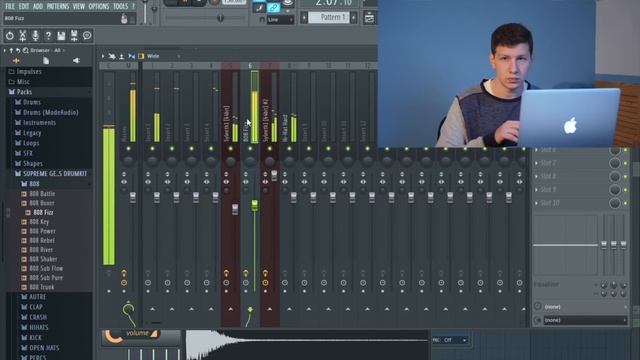Open the VIEW menu
This screenshot has width=640, height=360.
click(78, 6)
